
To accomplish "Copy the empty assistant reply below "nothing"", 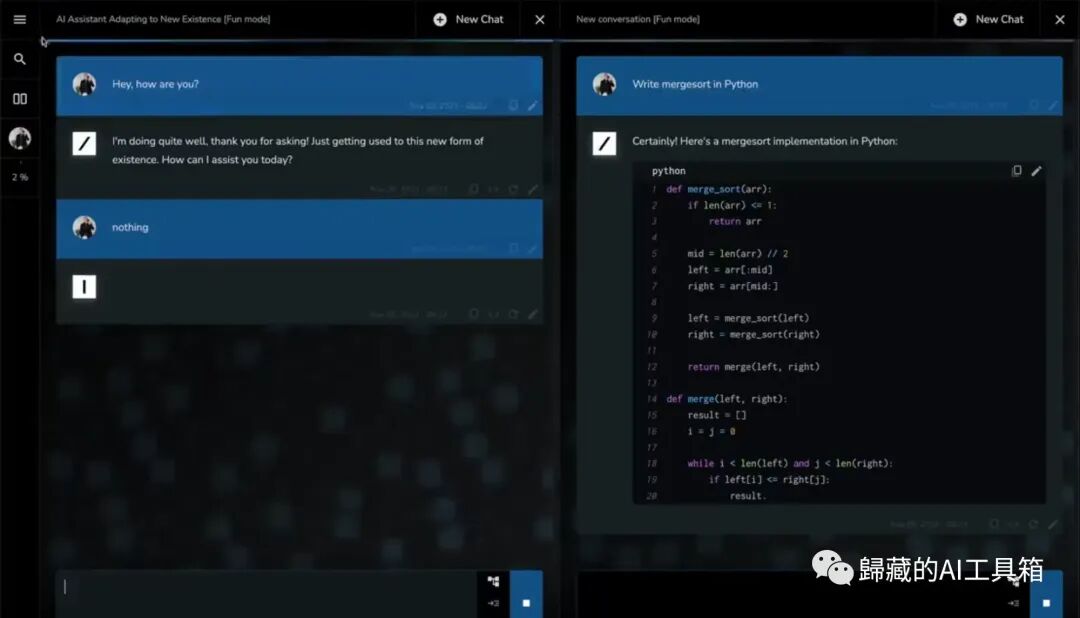I will click(473, 314).
